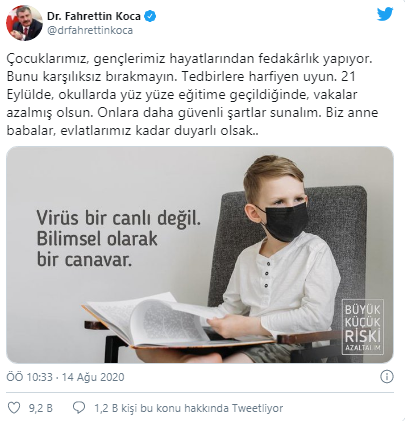The width and height of the screenshot is (405, 421).
Task: Open the embedded masked boy image
Action: 200,255
